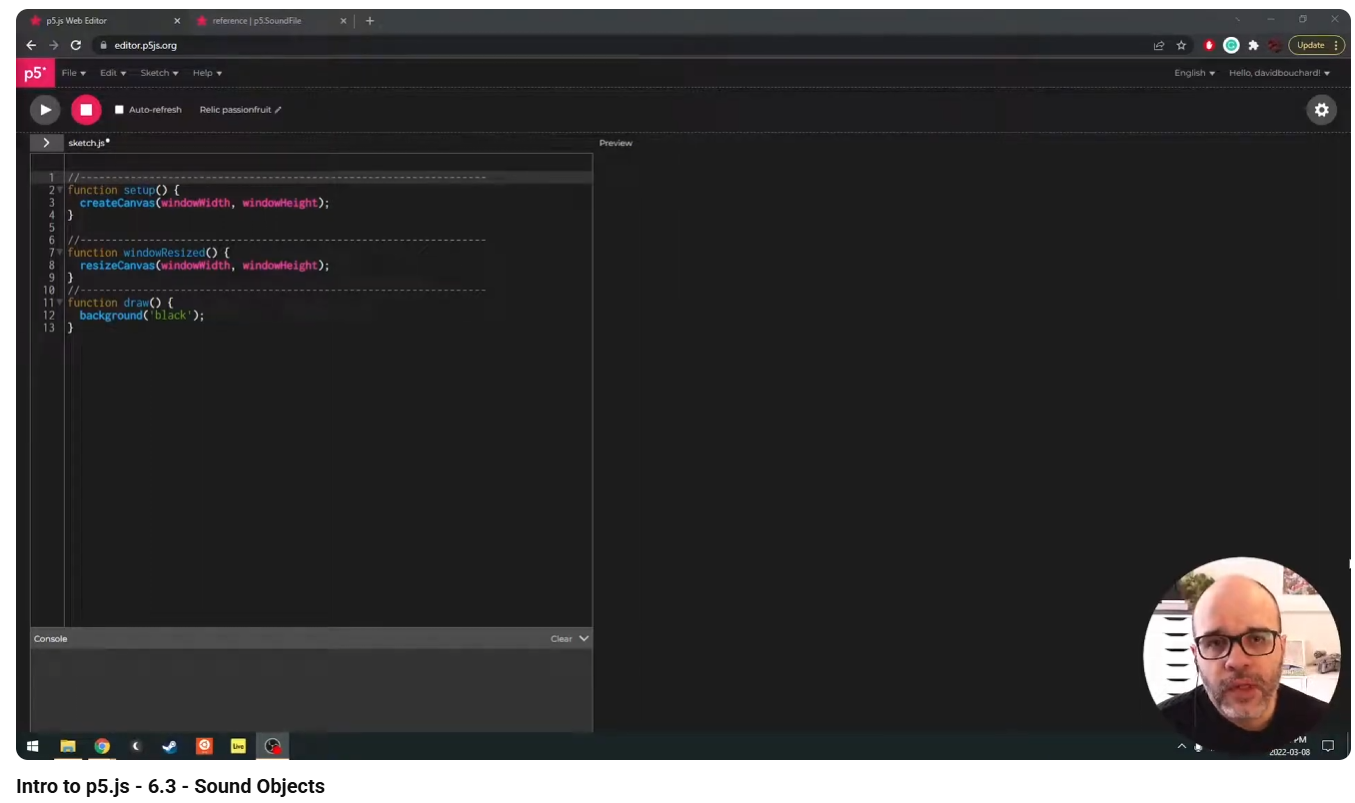Run the sketch with the play button
1355x803 pixels.
pos(45,110)
